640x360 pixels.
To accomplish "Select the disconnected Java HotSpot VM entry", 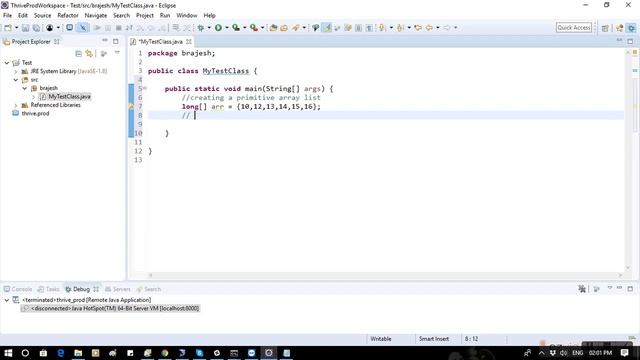I will coord(115,309).
